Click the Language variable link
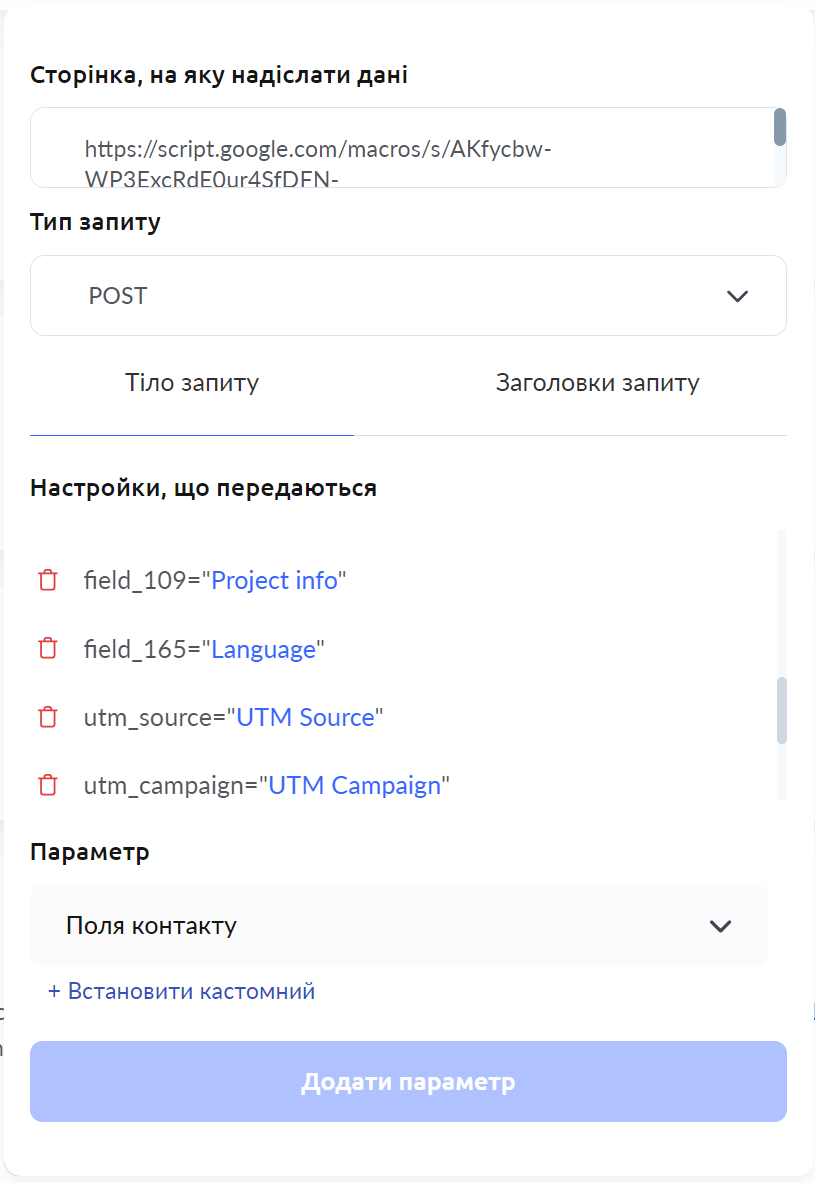The height and width of the screenshot is (1183, 815). pos(263,649)
